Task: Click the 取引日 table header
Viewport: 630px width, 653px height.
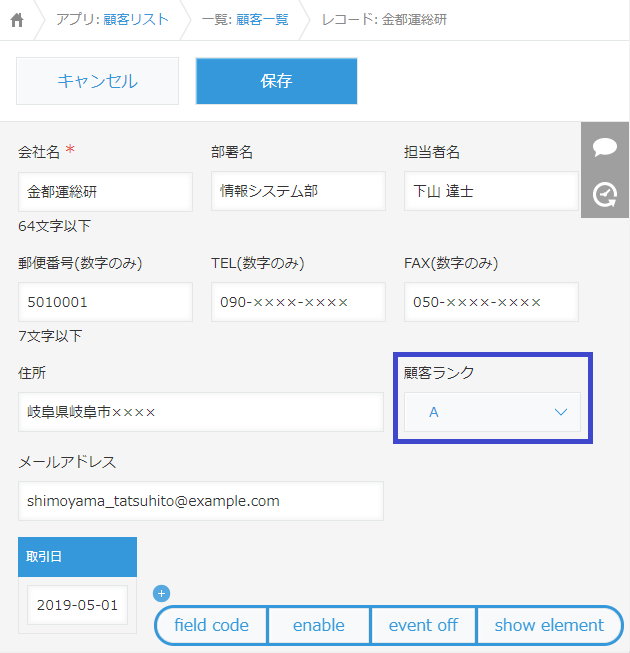Action: coord(77,557)
